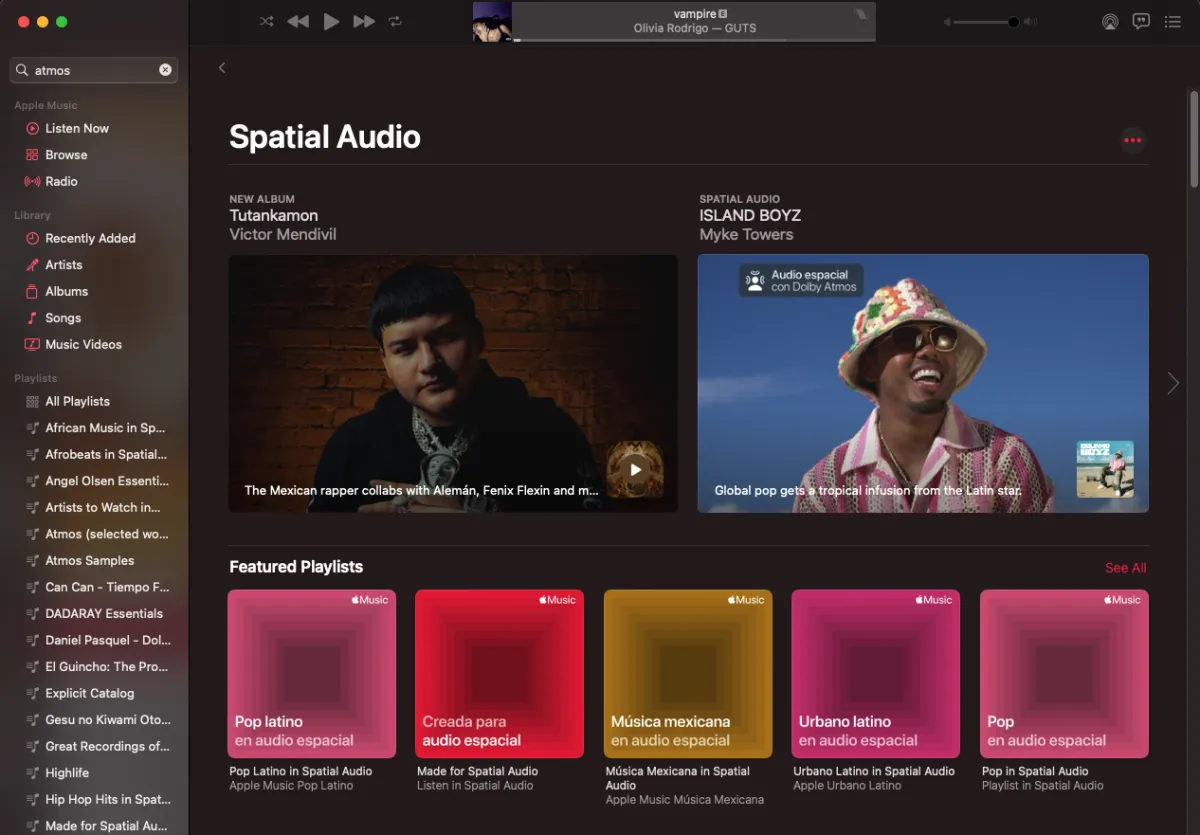Click Urbano Latino in Spatial Audio title
The height and width of the screenshot is (835, 1200).
(874, 771)
